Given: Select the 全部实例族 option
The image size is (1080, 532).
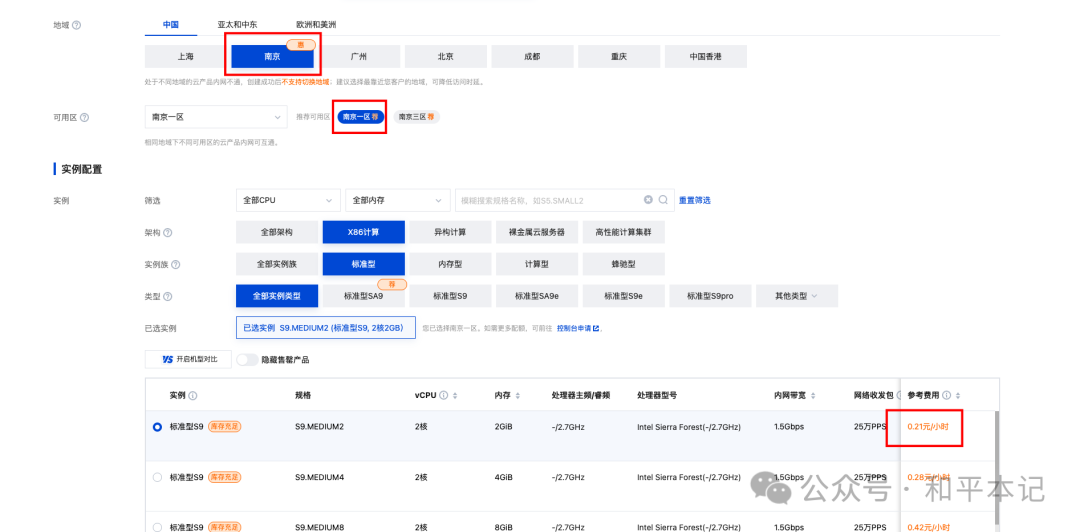Looking at the screenshot, I should [277, 264].
